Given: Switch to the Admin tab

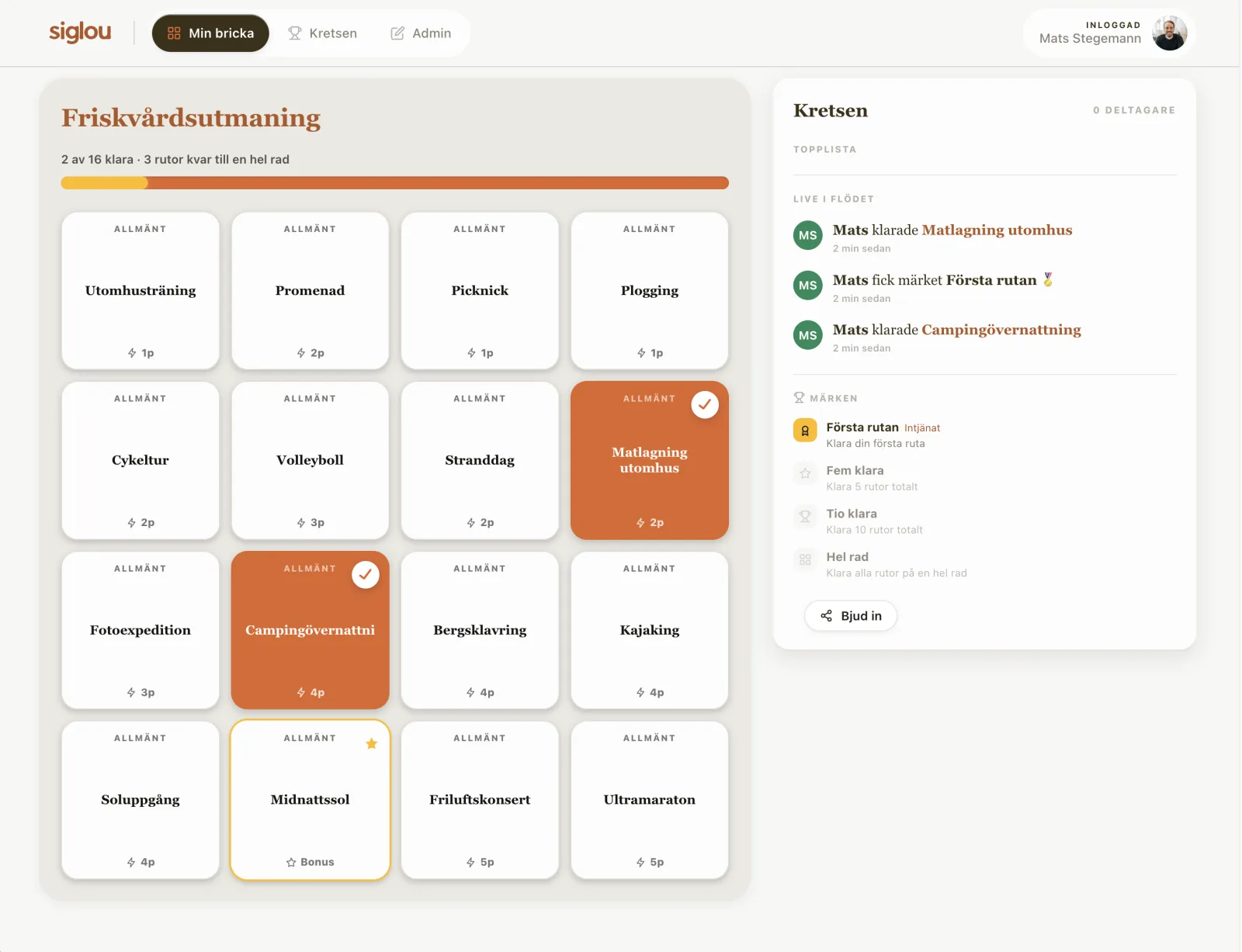Looking at the screenshot, I should coord(421,33).
